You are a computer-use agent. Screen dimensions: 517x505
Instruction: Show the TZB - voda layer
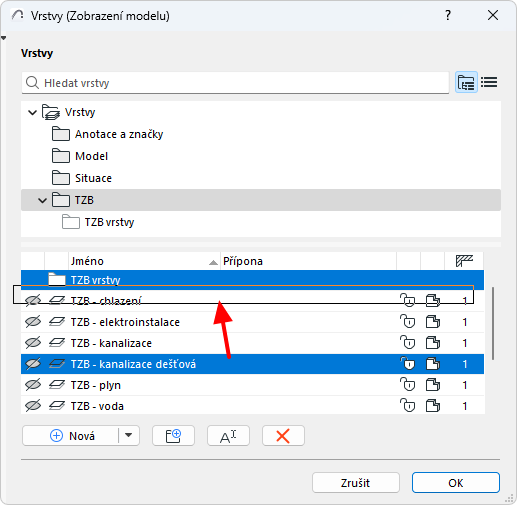(x=33, y=406)
